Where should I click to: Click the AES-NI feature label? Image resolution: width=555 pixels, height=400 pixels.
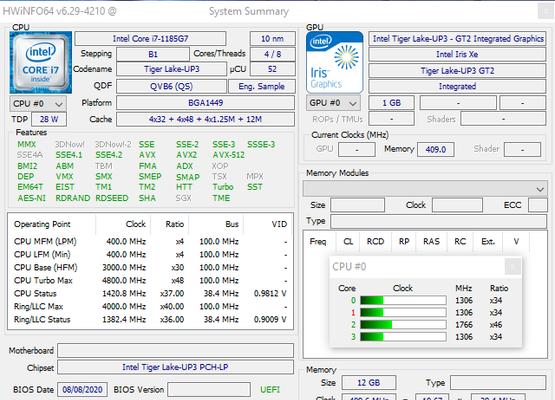32,198
